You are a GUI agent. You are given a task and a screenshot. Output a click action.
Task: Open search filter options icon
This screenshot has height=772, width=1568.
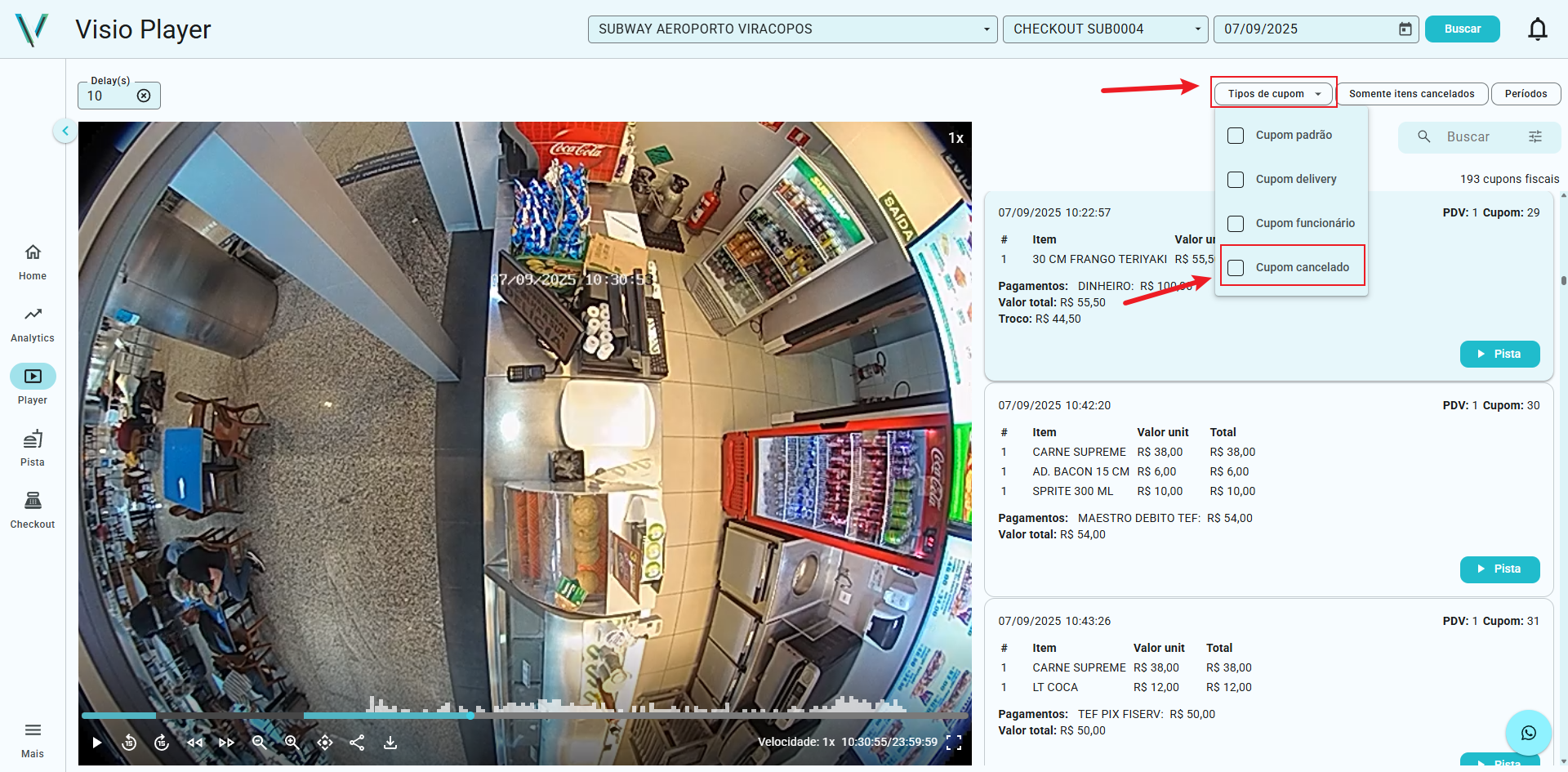coord(1535,137)
